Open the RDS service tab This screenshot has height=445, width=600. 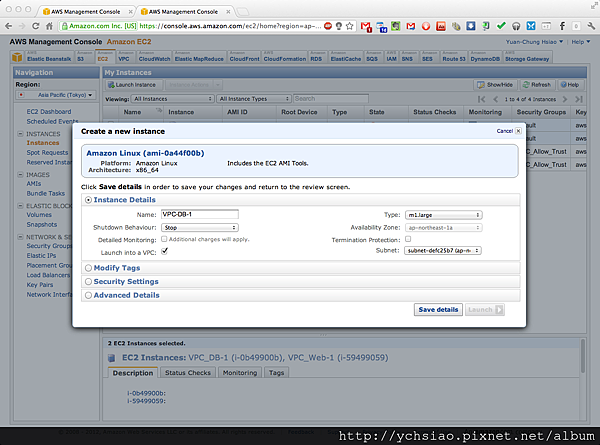coord(316,57)
